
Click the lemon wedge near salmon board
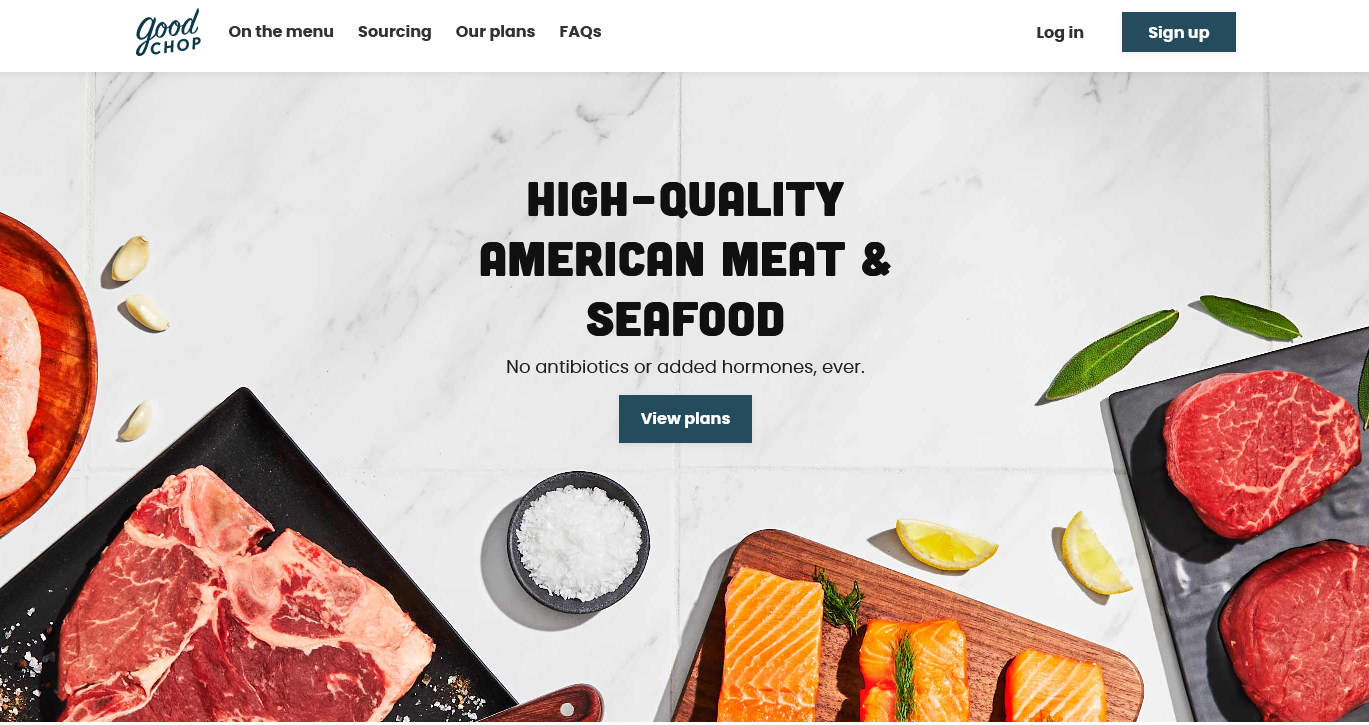tap(945, 543)
